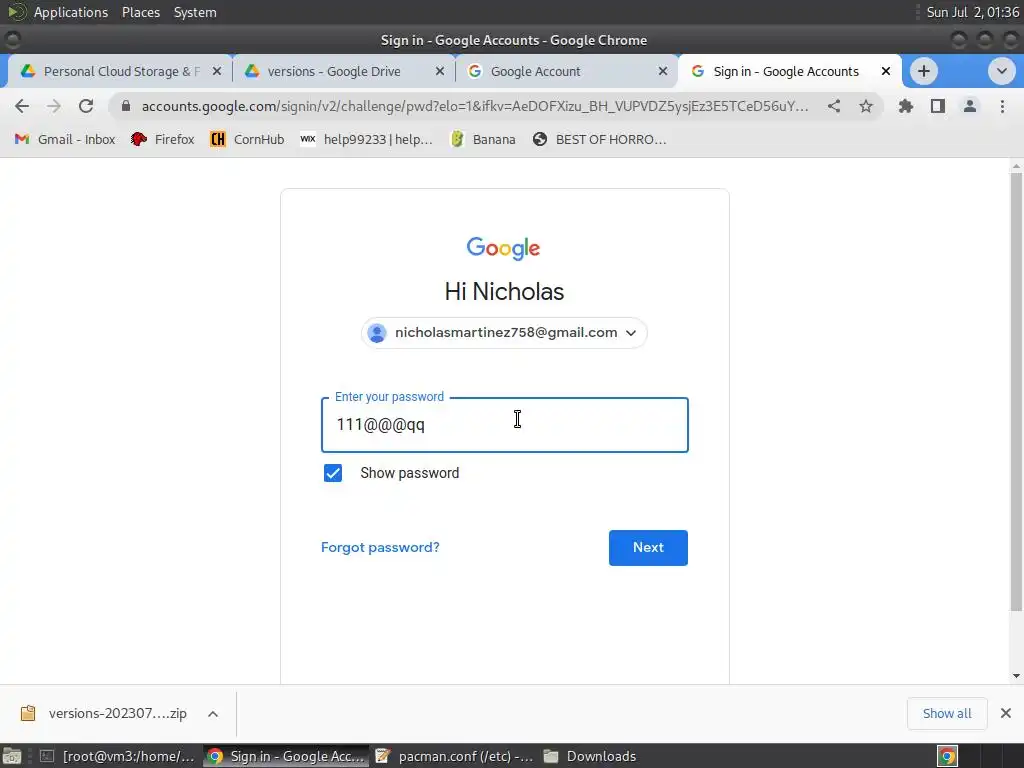The image size is (1024, 768).
Task: Close the Sign in - Google Accounts tab
Action: point(886,71)
